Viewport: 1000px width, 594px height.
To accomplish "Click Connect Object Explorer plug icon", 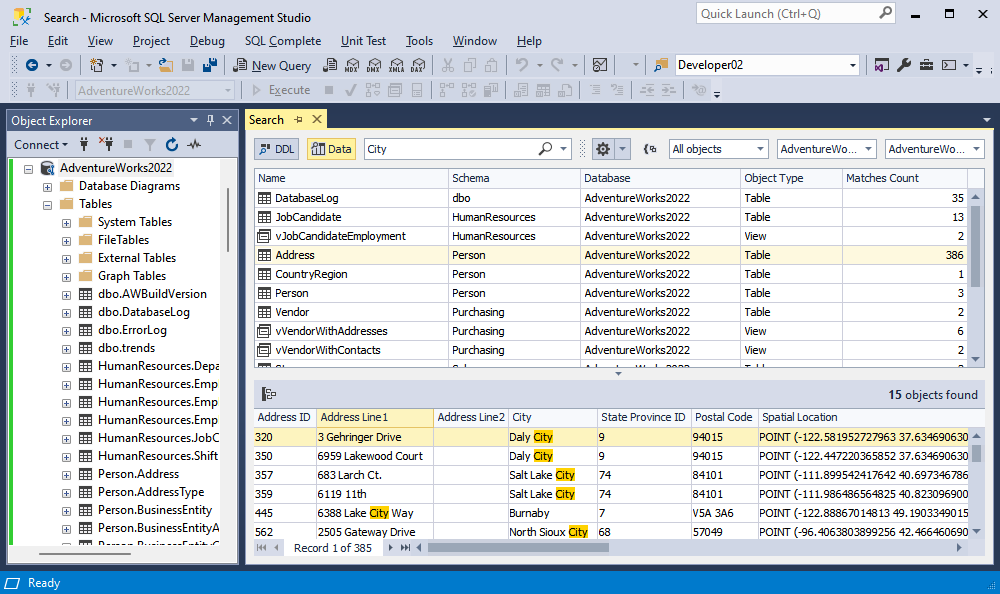I will (x=84, y=144).
